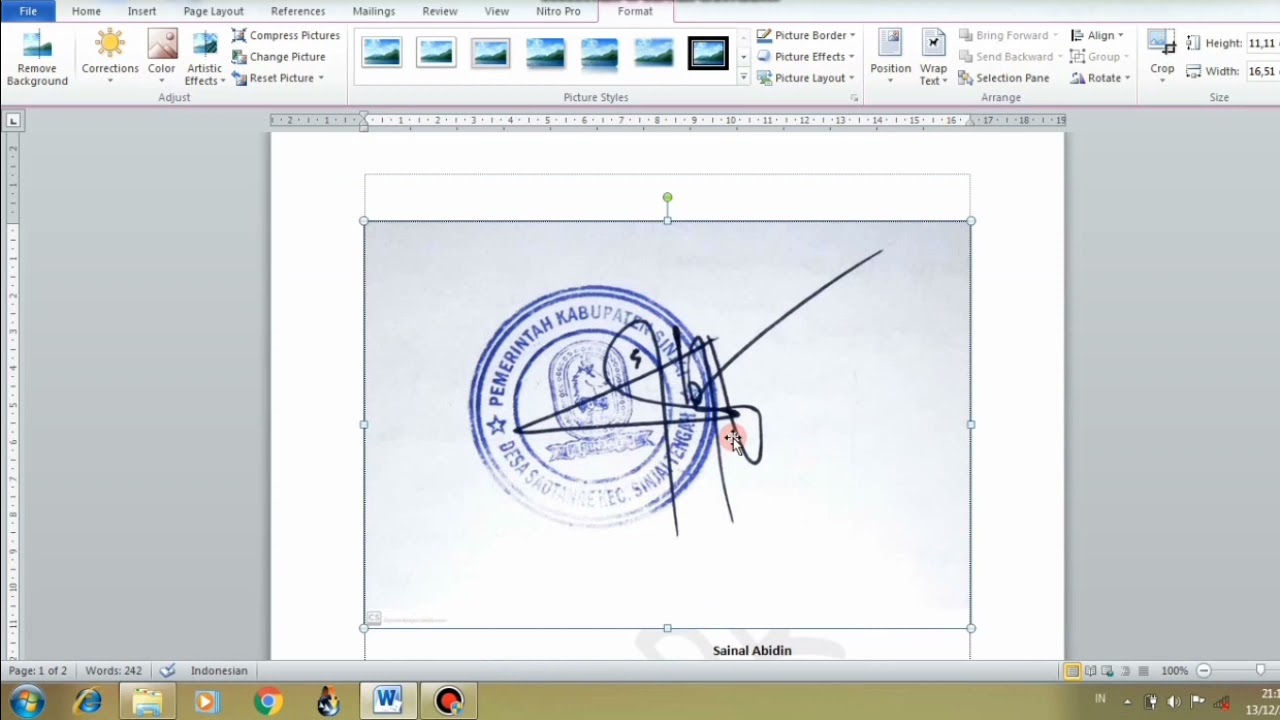Select the Crop tool
1280x720 pixels.
(1162, 45)
